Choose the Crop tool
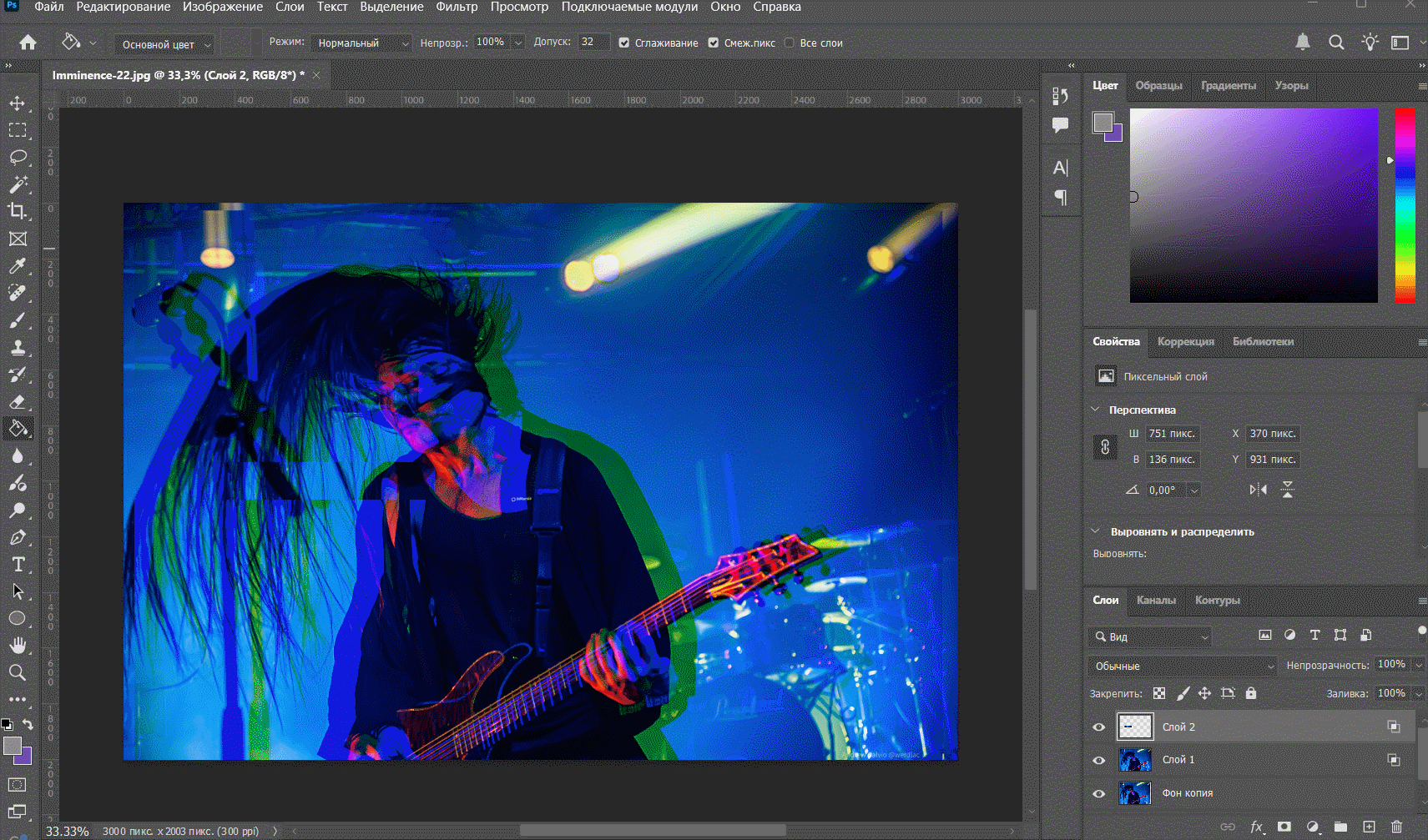Image resolution: width=1428 pixels, height=840 pixels. (18, 211)
